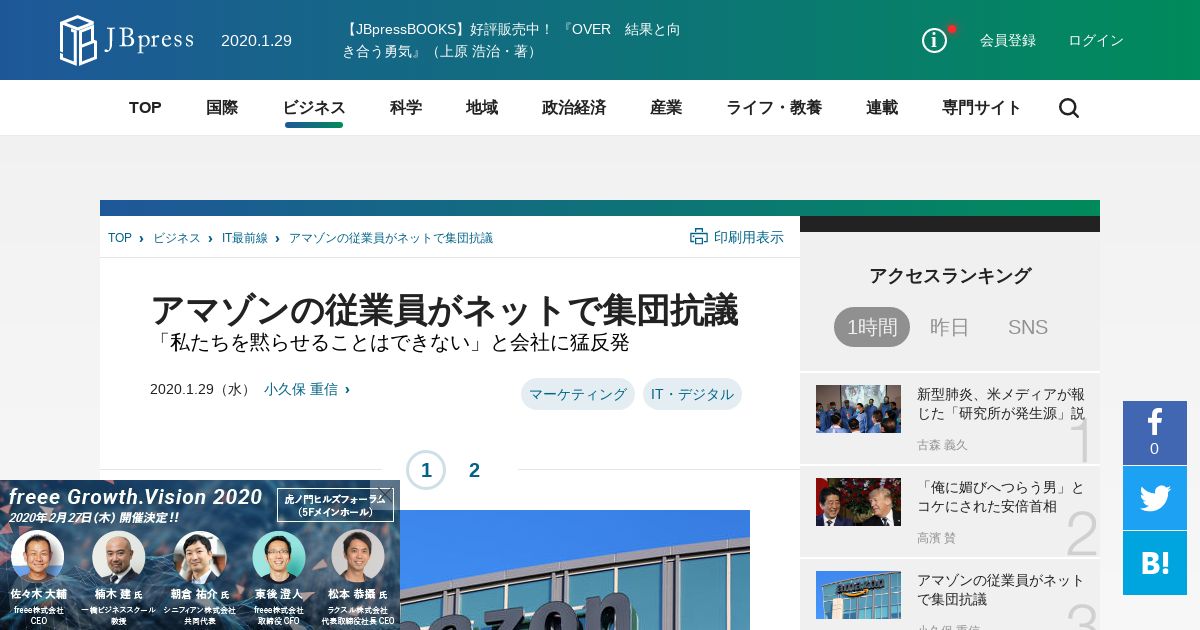This screenshot has width=1200, height=630.
Task: Open 印刷用表示 print view link
Action: point(749,237)
